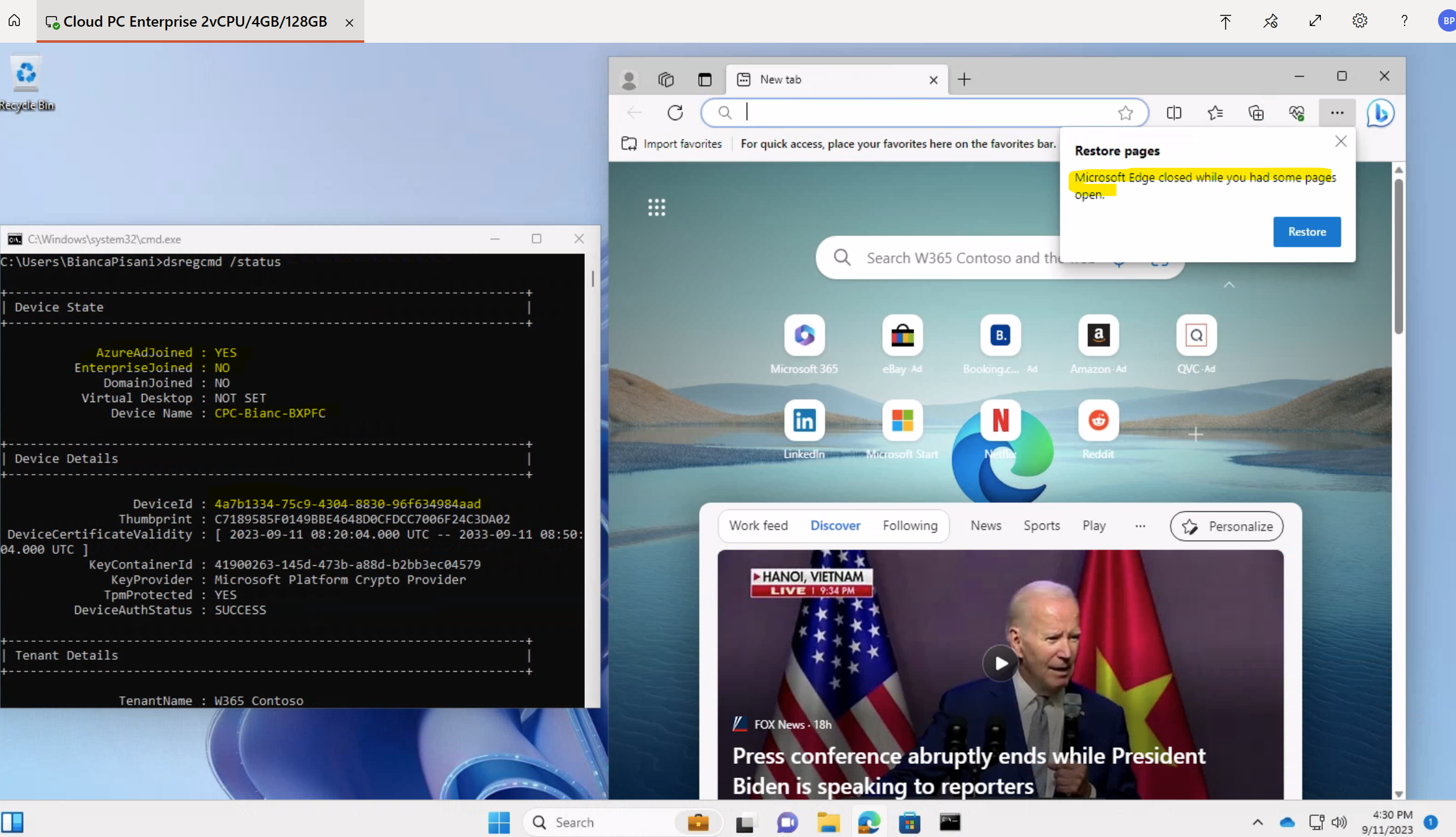Screen dimensions: 1456x837
Task: Open the Widgets panel on taskbar
Action: click(12, 822)
